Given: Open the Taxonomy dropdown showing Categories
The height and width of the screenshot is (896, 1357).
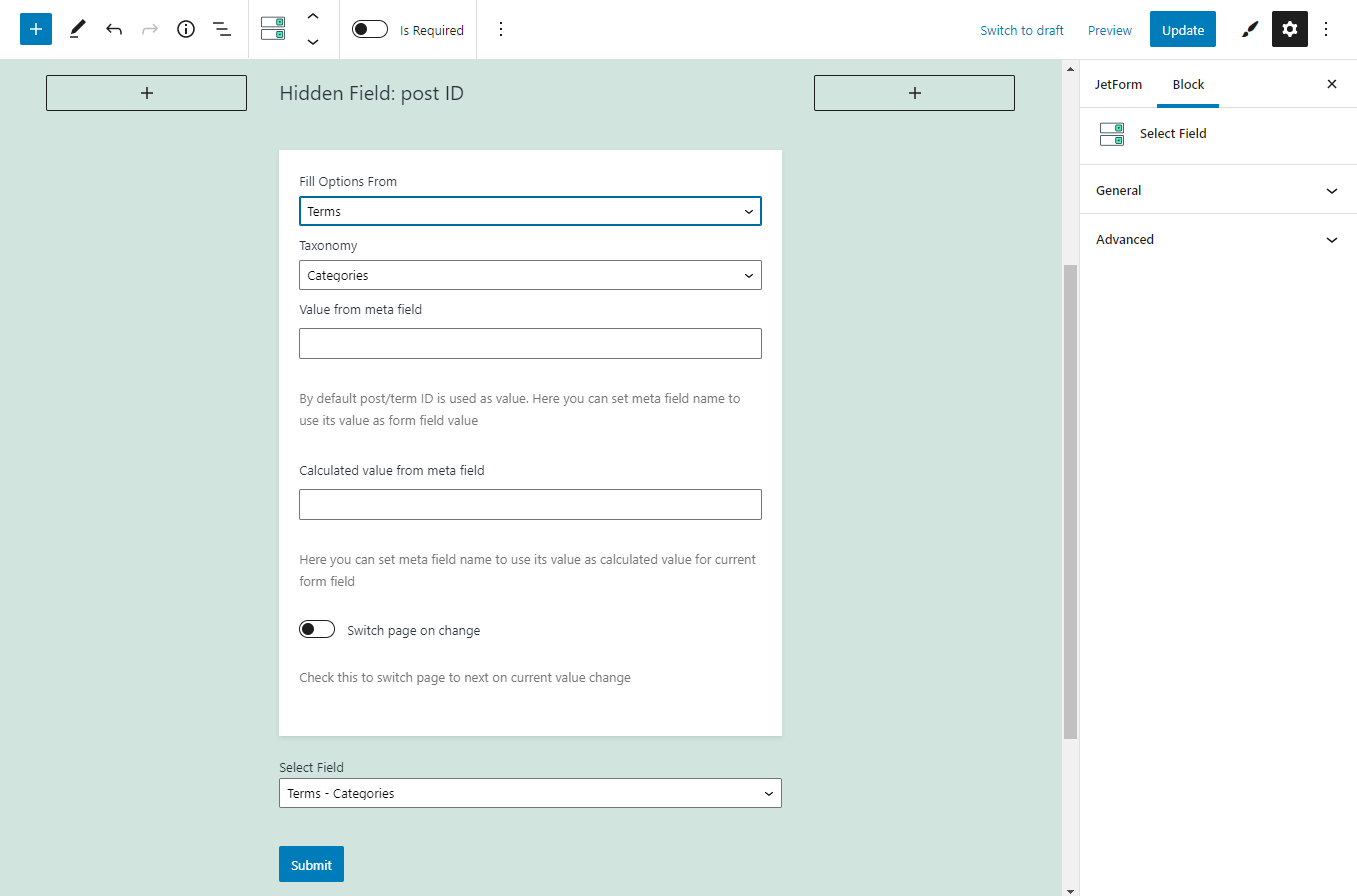Looking at the screenshot, I should coord(530,275).
